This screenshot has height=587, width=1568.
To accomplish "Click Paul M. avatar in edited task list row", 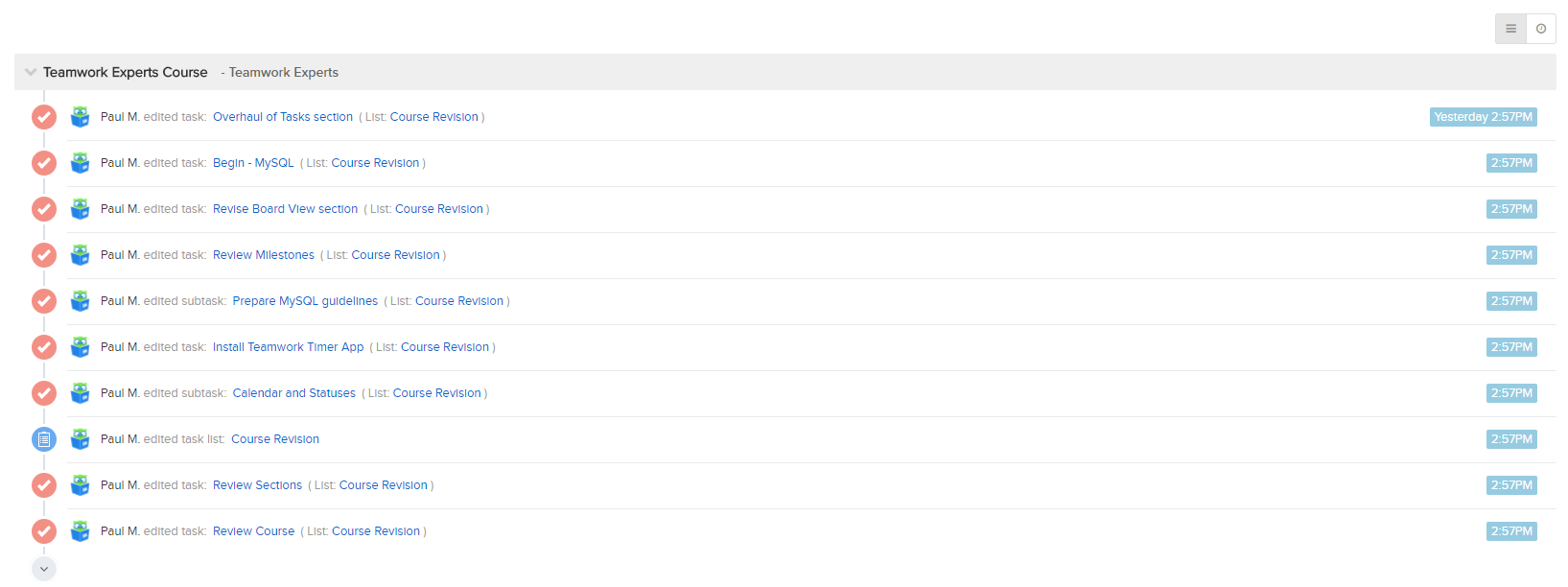I will 81,439.
